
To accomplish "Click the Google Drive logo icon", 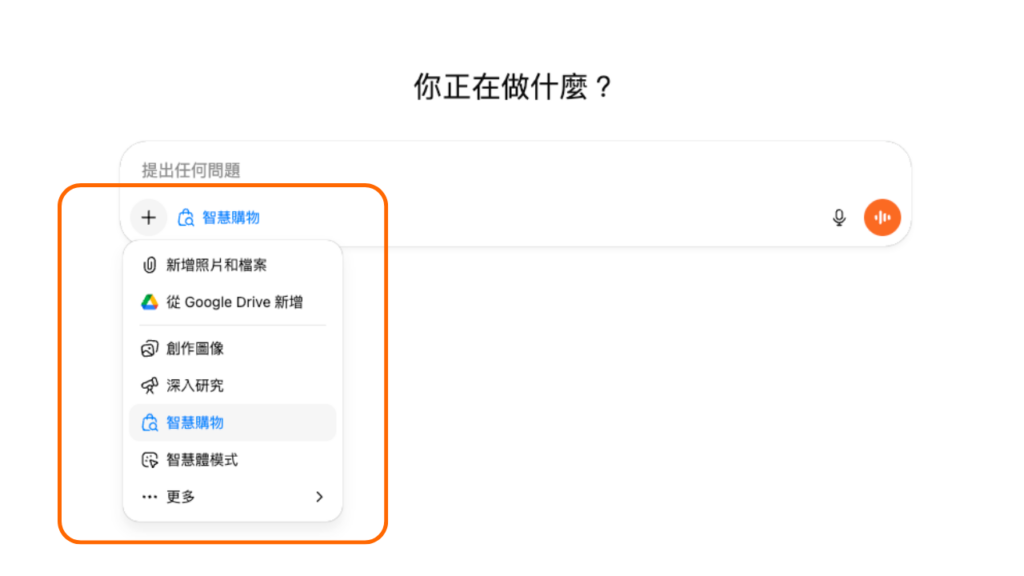I will 149,302.
